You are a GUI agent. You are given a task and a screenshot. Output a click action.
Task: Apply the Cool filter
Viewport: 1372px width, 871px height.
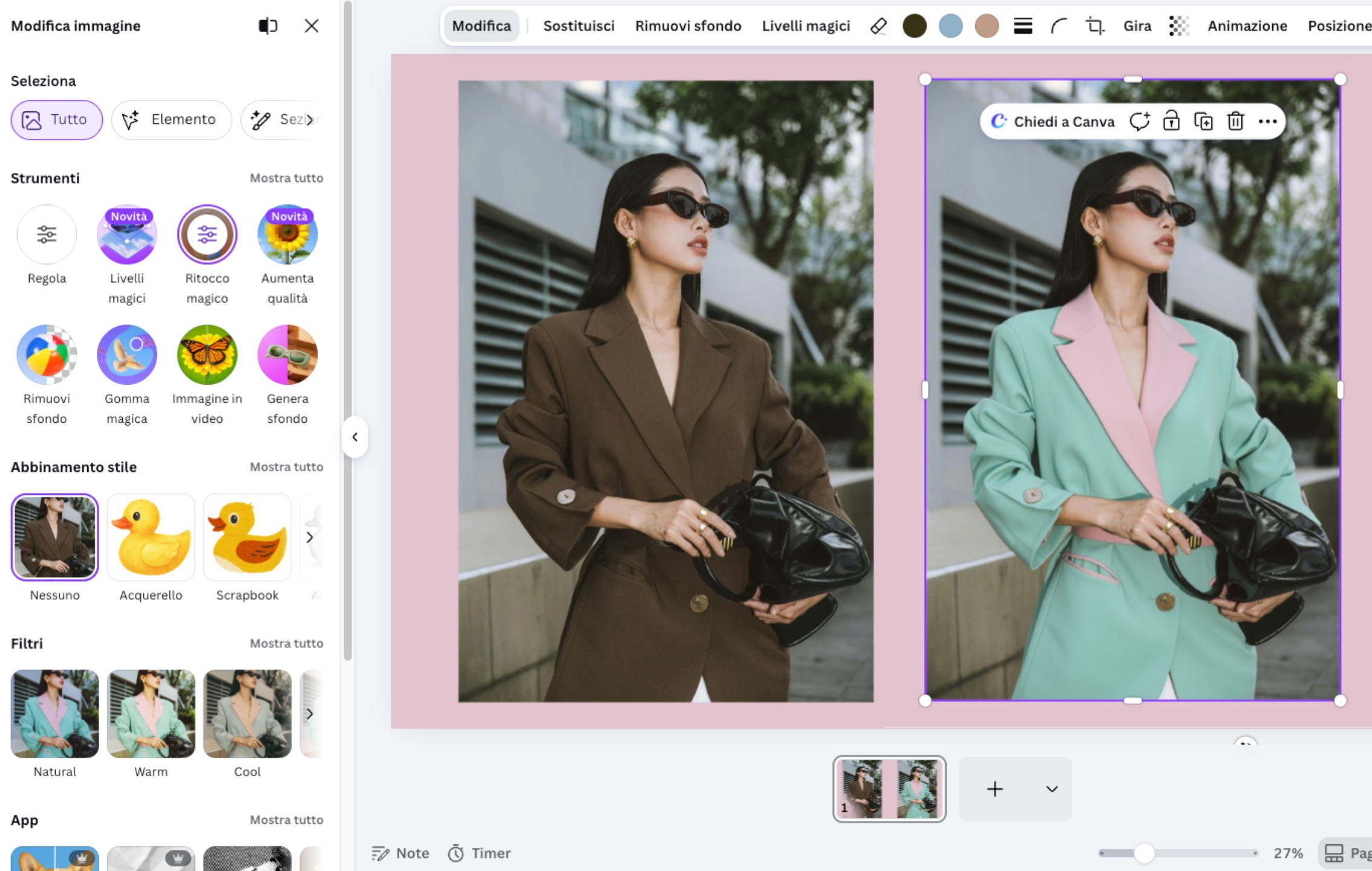[247, 714]
